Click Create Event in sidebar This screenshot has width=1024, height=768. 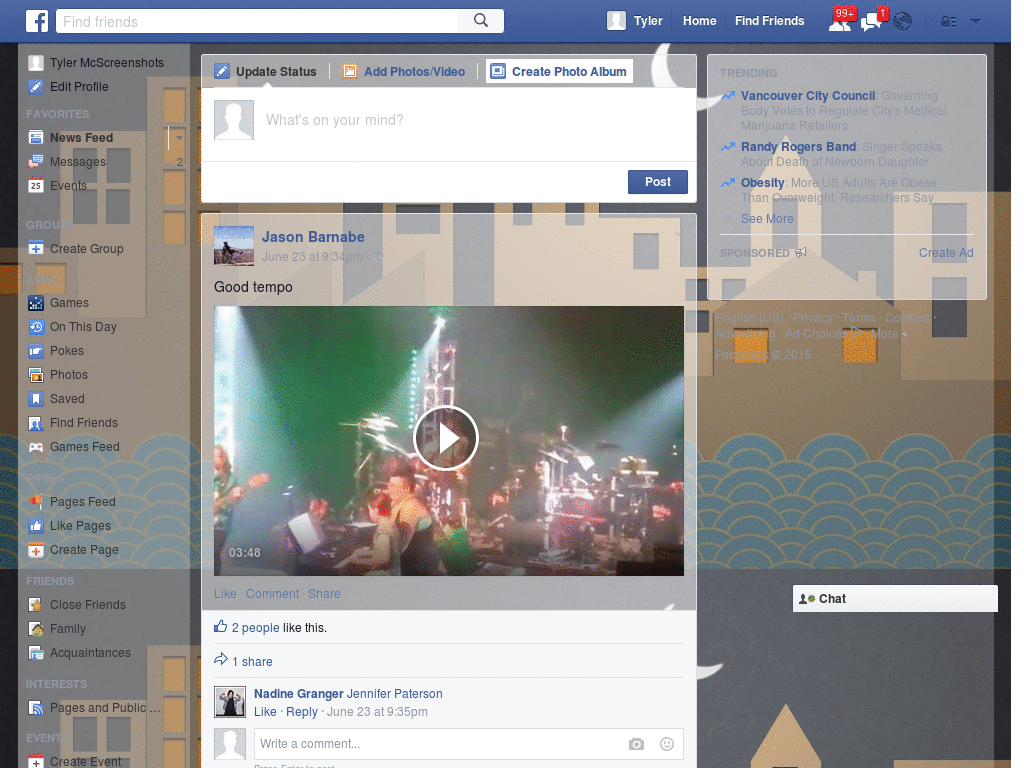[x=74, y=761]
